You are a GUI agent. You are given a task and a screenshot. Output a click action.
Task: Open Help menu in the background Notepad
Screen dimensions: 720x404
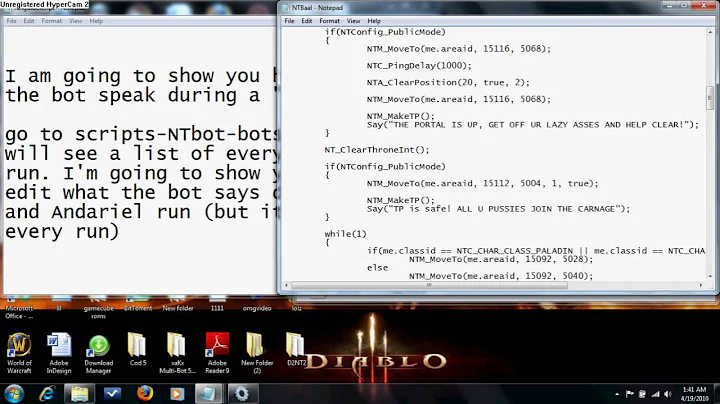pos(96,21)
